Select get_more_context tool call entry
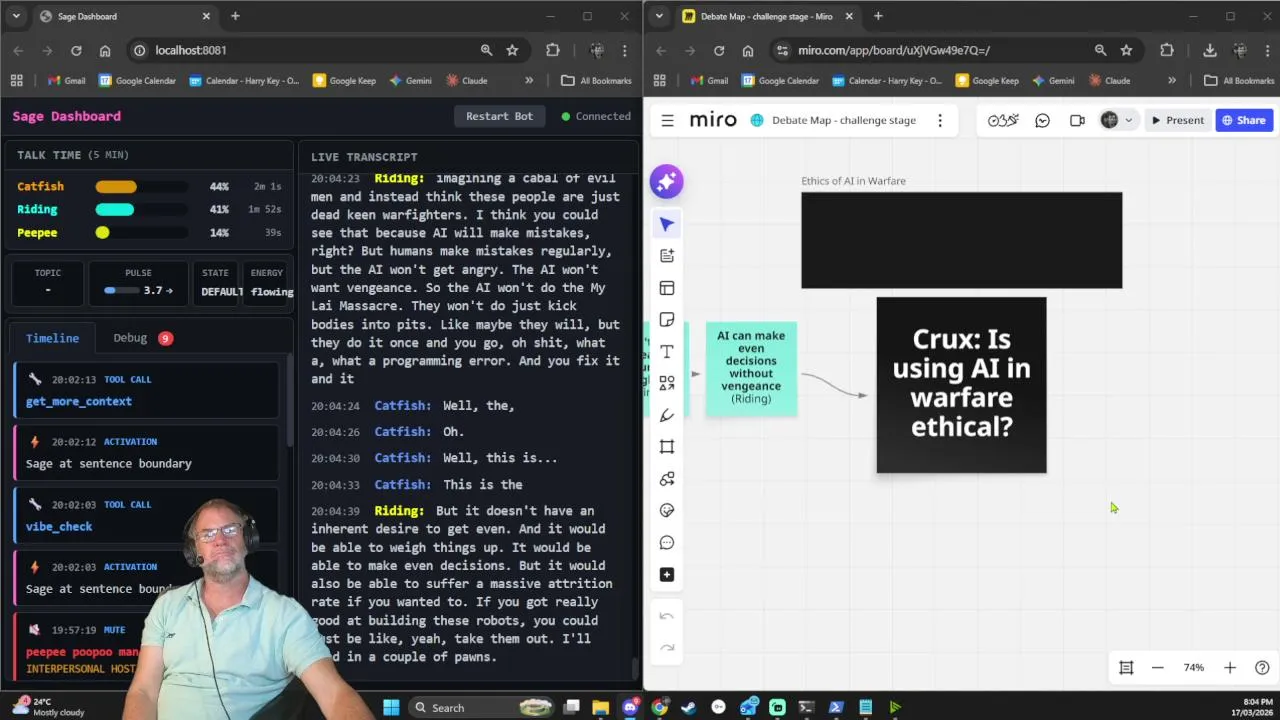Viewport: 1280px width, 720px height. point(146,390)
